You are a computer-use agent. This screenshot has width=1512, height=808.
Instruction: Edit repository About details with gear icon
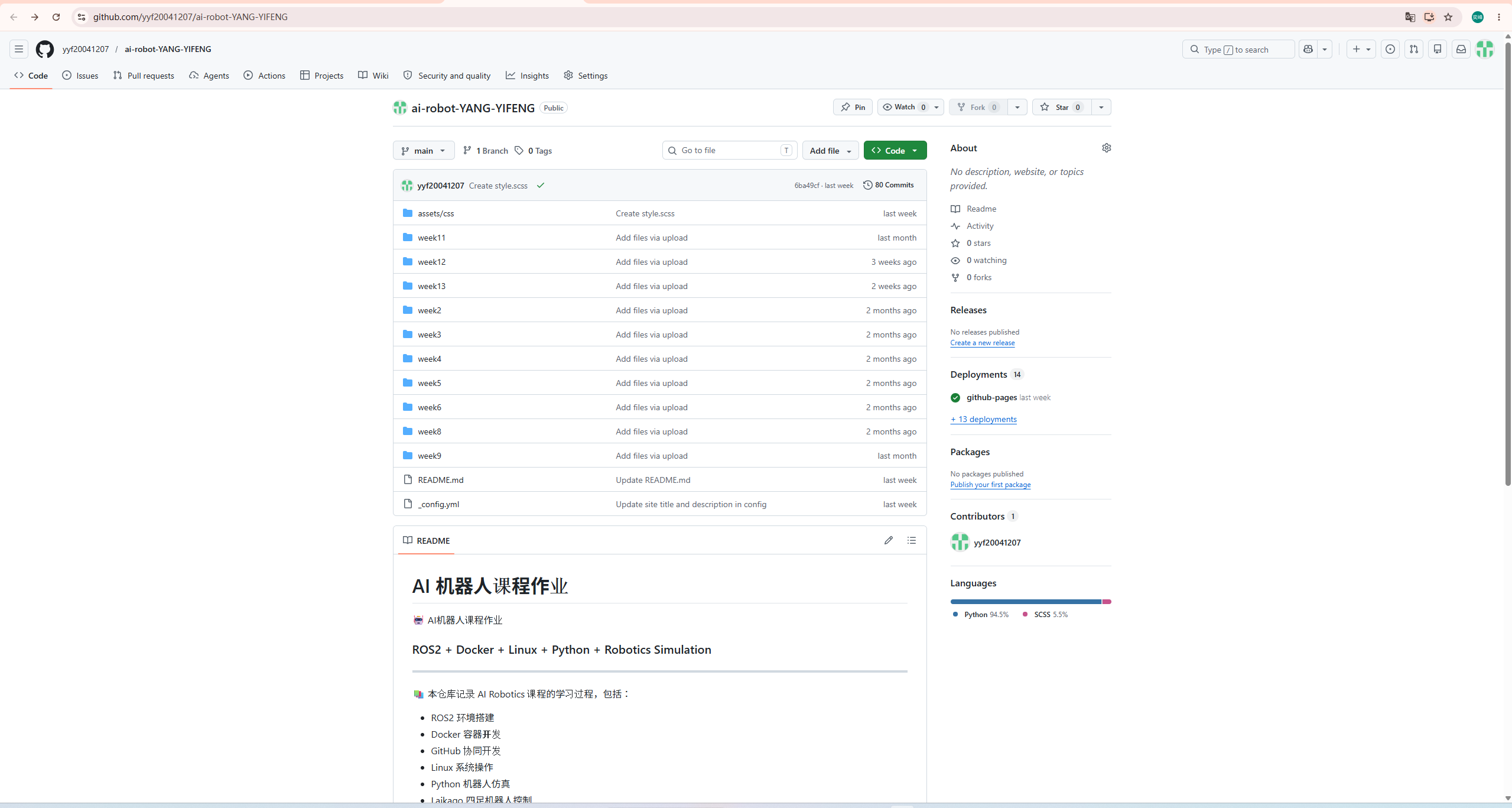(1107, 148)
